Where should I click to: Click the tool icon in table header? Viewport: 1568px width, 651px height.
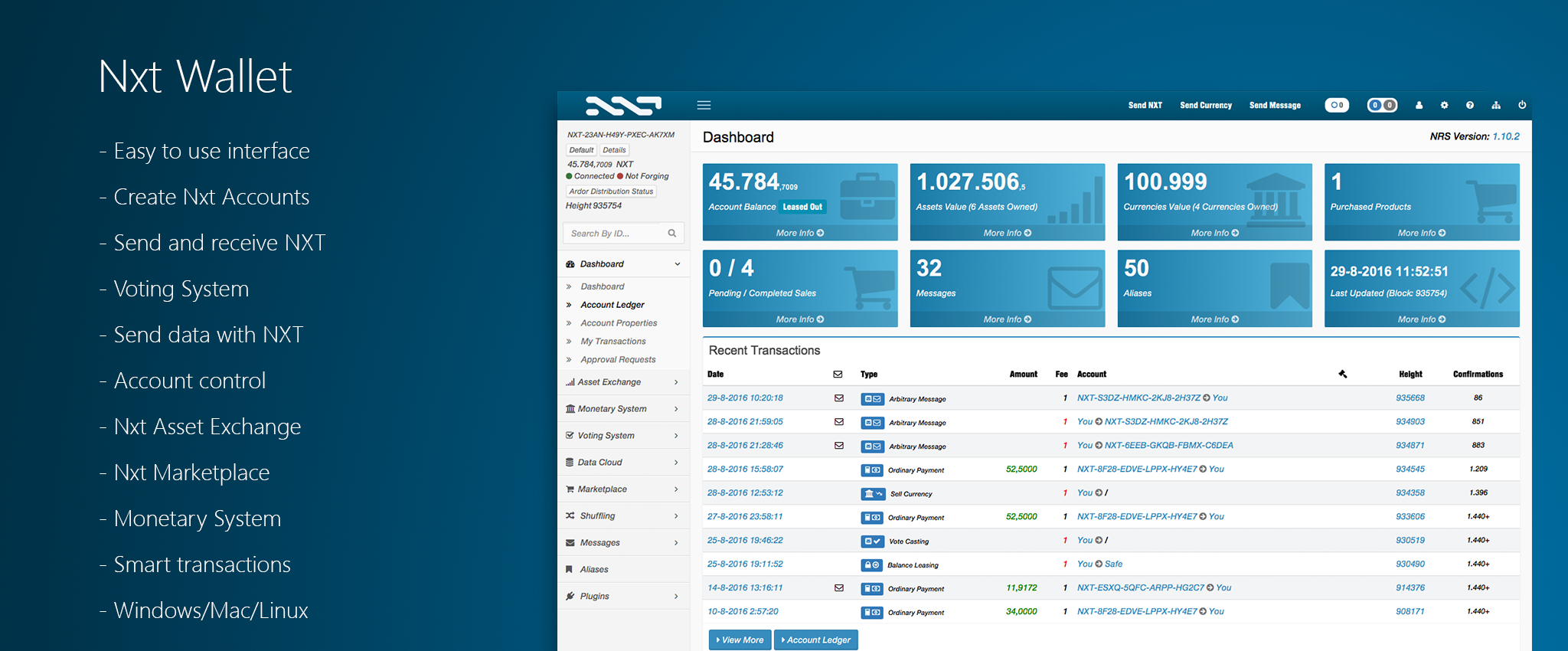pos(1342,374)
